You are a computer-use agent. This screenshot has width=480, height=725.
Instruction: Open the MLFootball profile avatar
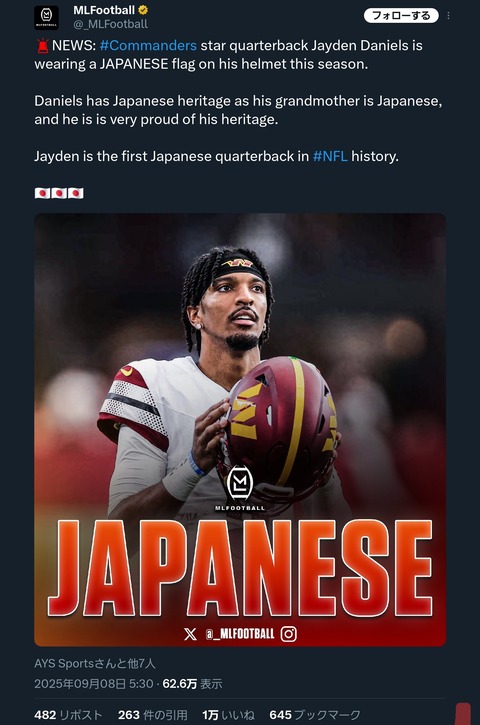(x=46, y=18)
